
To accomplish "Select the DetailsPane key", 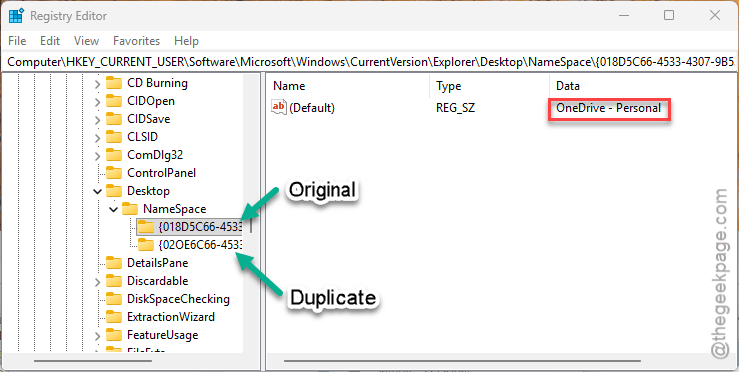I will tap(157, 263).
